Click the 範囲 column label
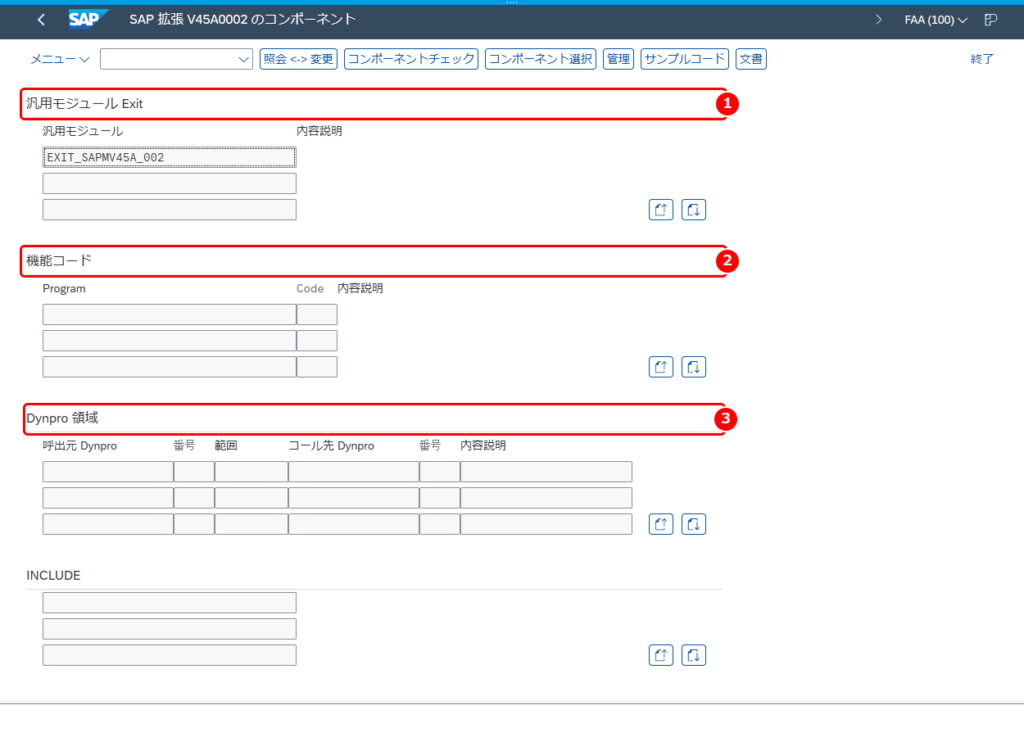Viewport: 1024px width, 737px height. (226, 446)
